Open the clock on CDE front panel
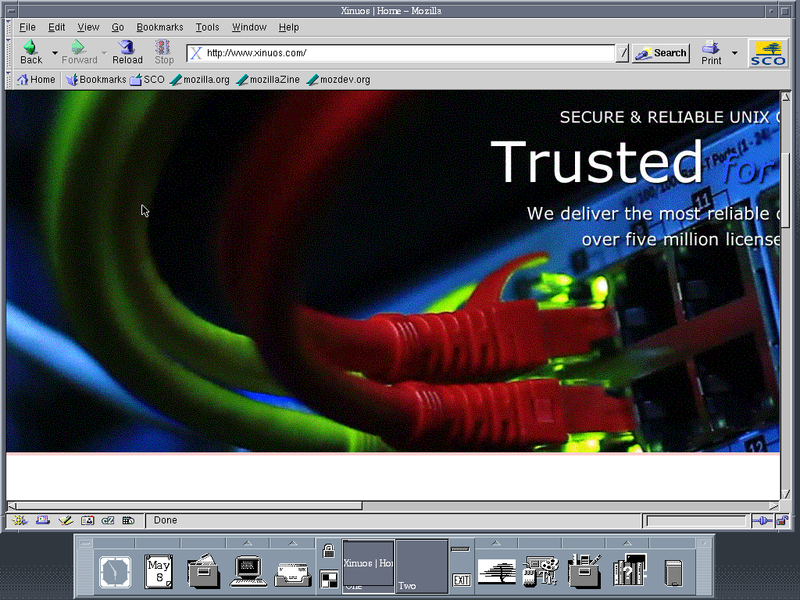Screen dimensions: 800x600 [x=115, y=572]
